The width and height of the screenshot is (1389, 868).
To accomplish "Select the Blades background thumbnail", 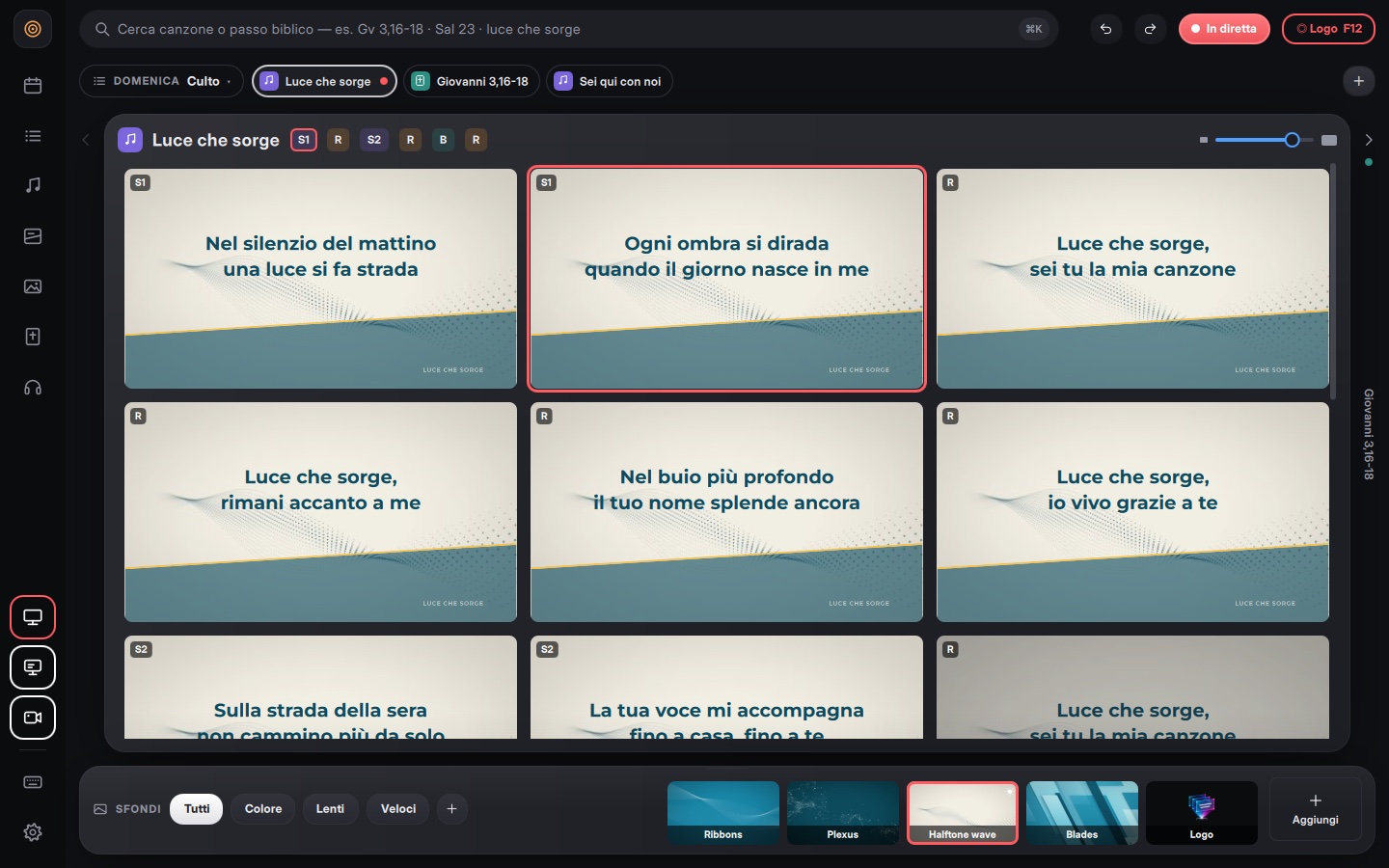I will (x=1082, y=813).
